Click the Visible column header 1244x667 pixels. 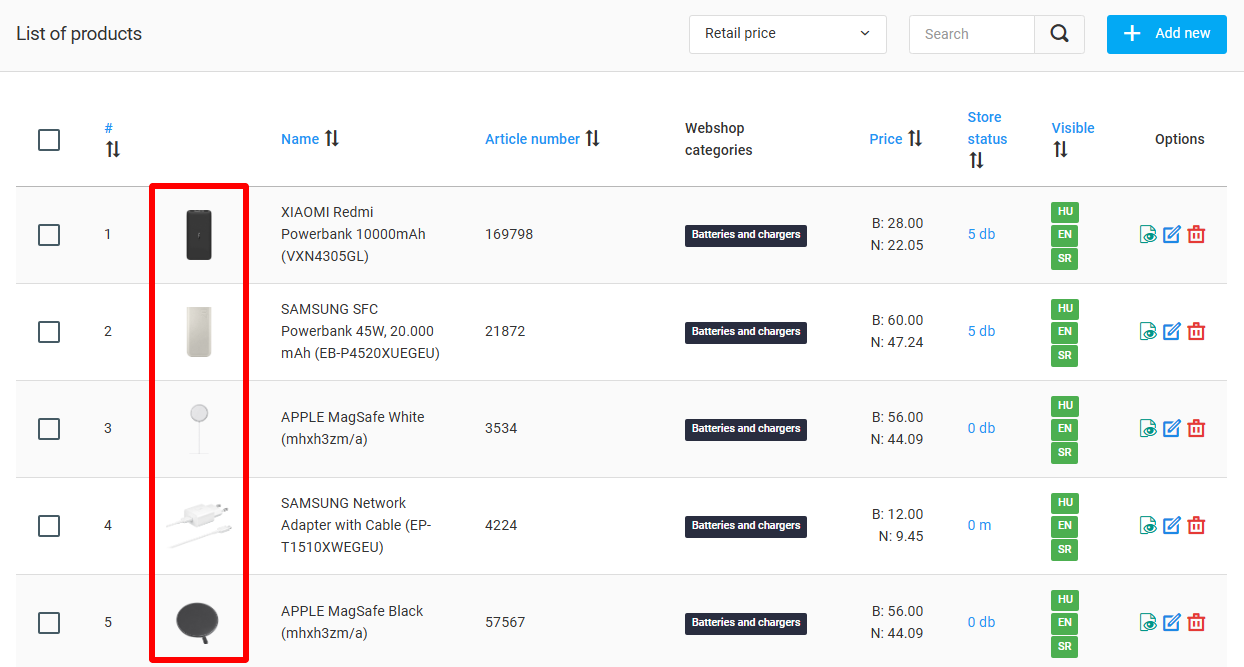[x=1072, y=128]
